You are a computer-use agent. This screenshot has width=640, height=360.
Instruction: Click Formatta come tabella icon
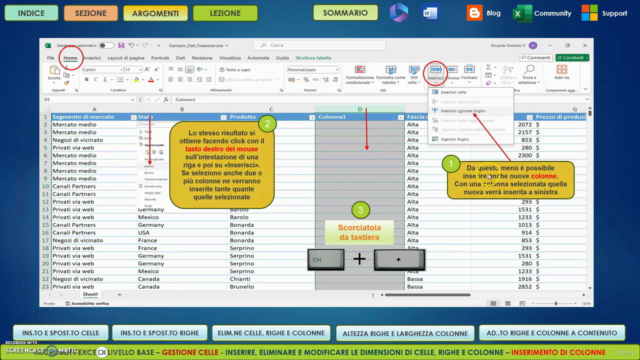391,70
